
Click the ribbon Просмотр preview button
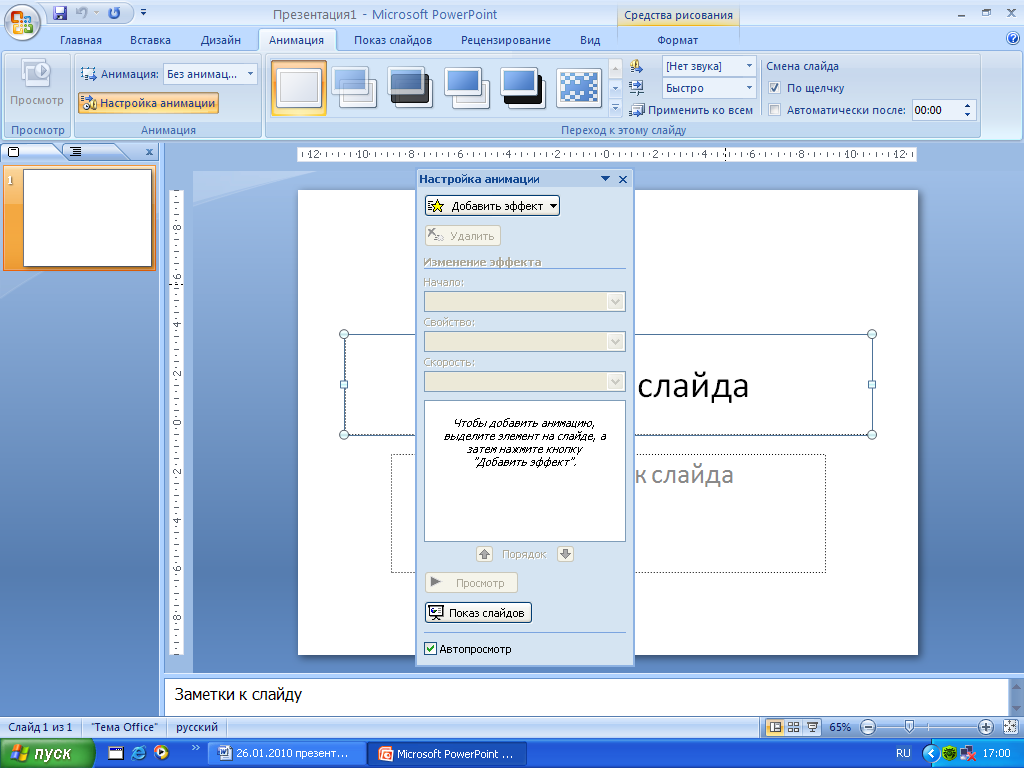pos(37,84)
